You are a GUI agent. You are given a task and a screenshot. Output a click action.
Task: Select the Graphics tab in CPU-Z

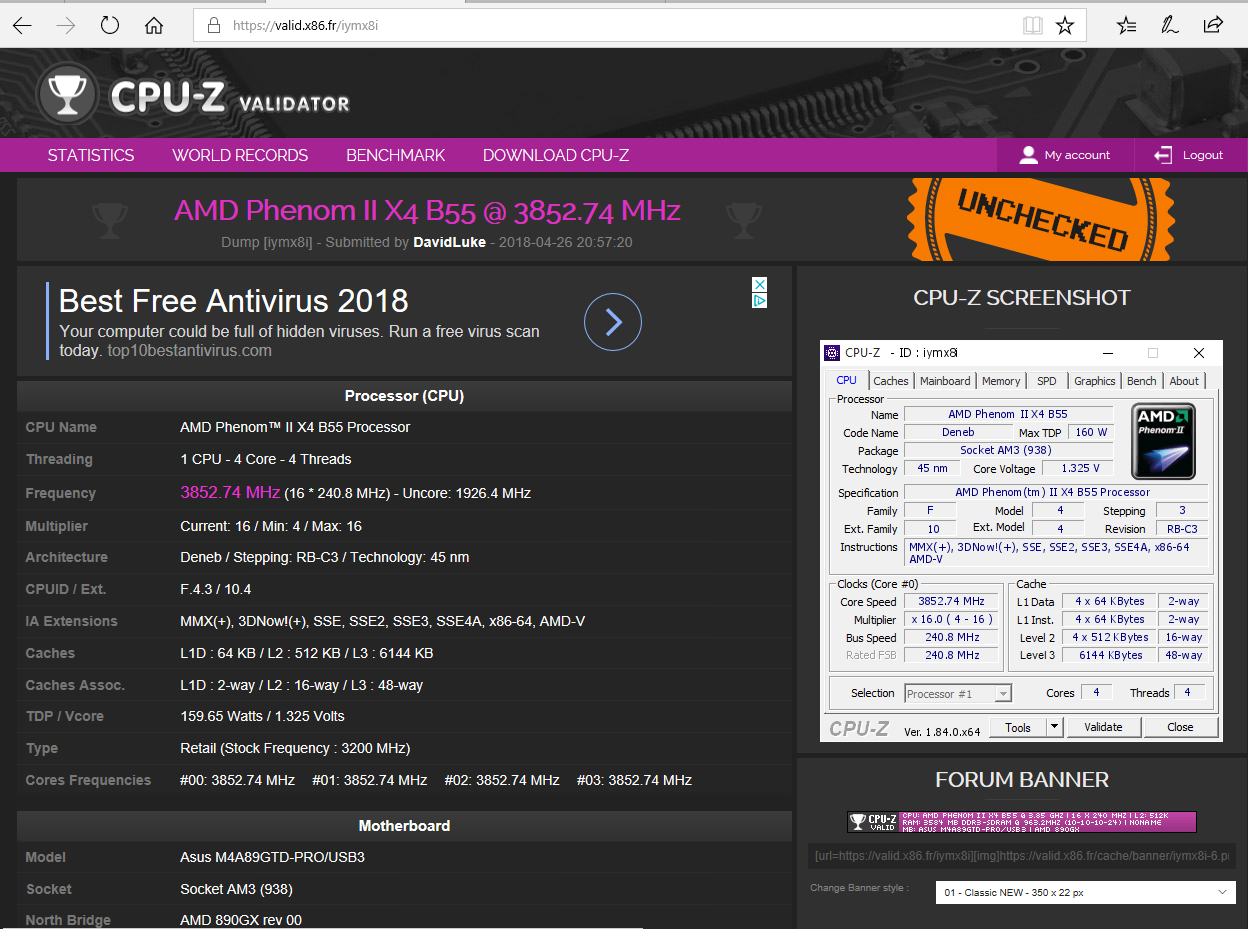tap(1095, 381)
